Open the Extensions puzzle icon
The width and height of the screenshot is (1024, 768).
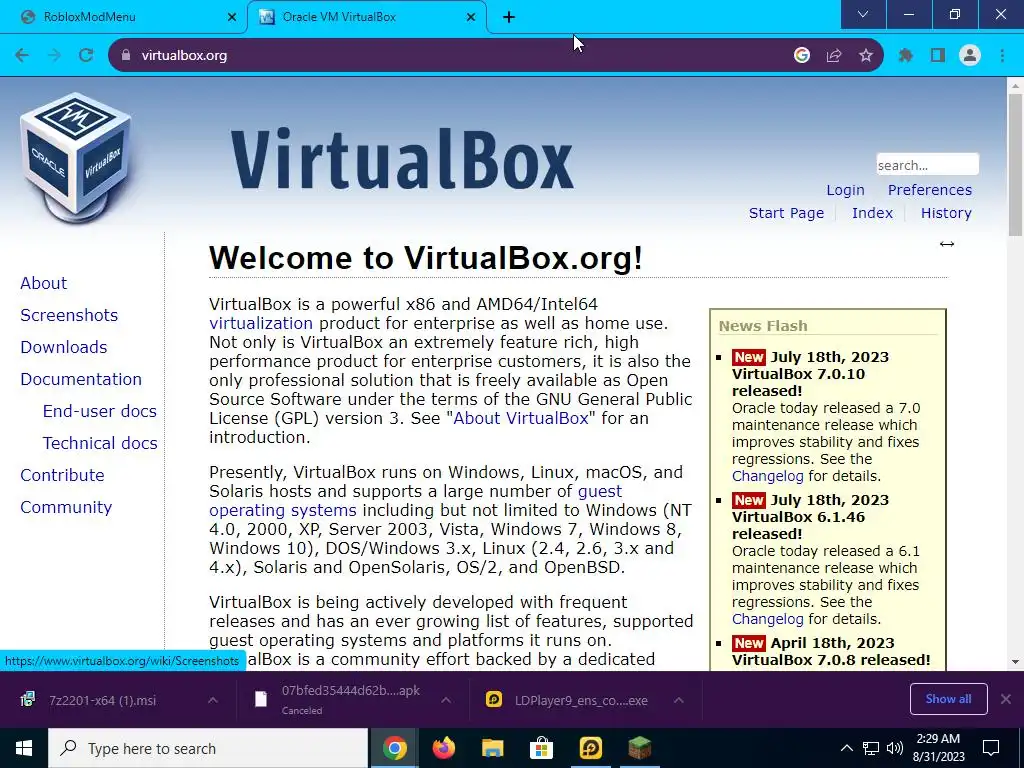pyautogui.click(x=906, y=56)
